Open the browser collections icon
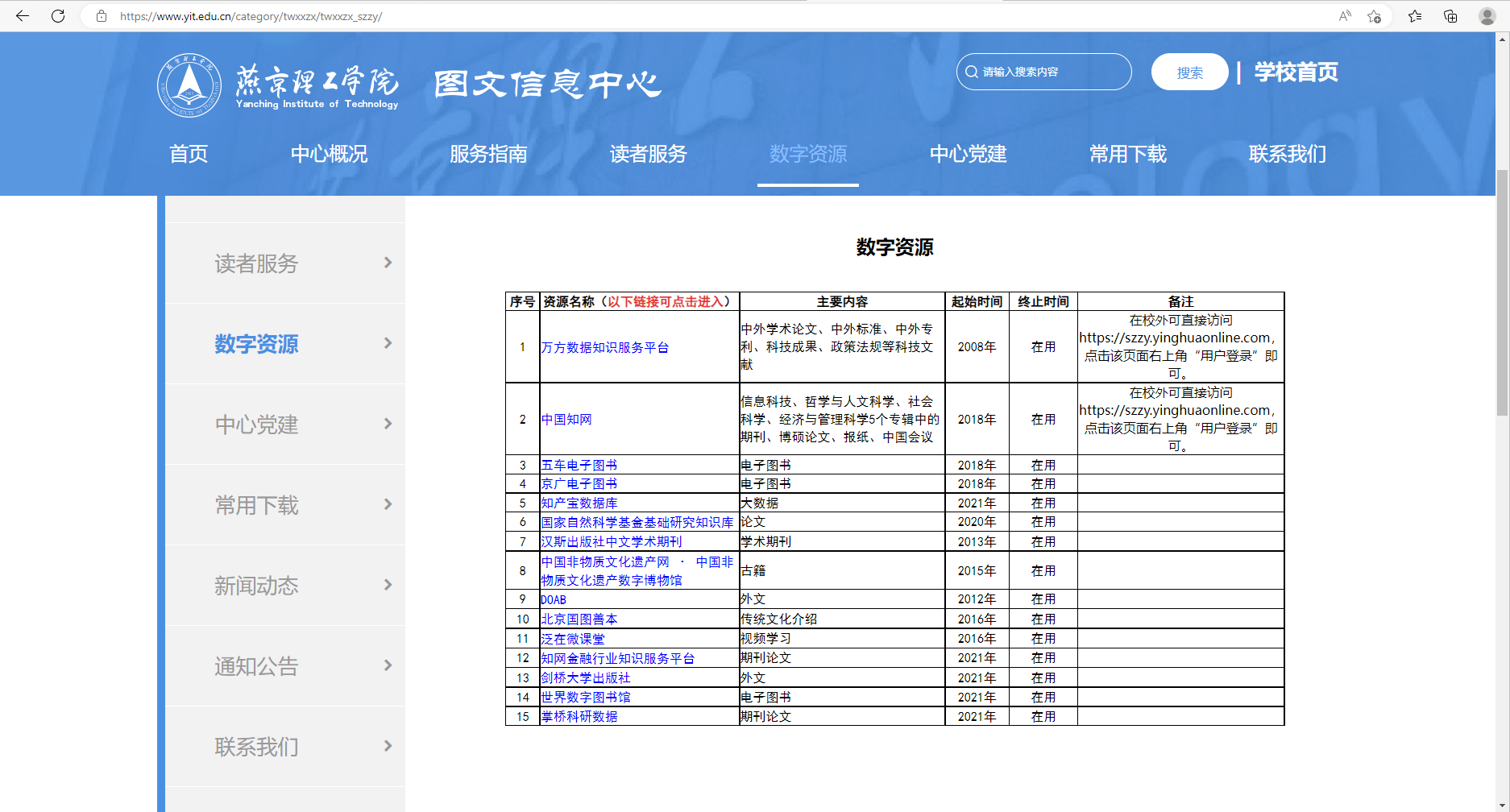The height and width of the screenshot is (812, 1510). pyautogui.click(x=1450, y=16)
